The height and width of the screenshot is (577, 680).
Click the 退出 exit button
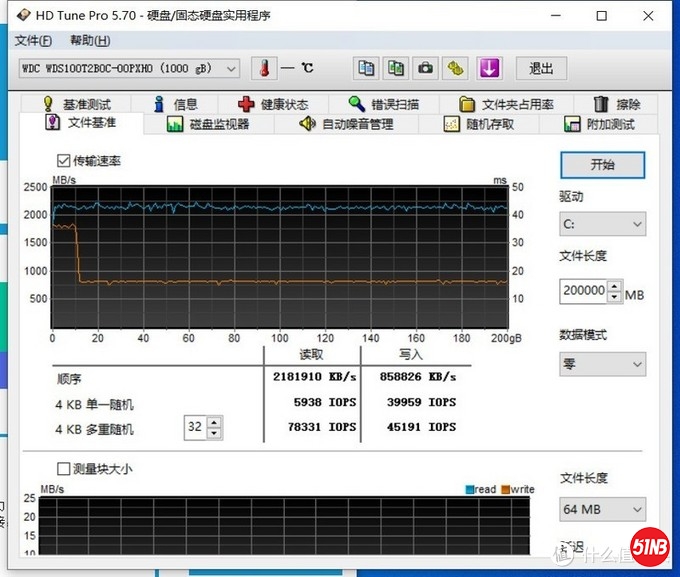point(541,68)
